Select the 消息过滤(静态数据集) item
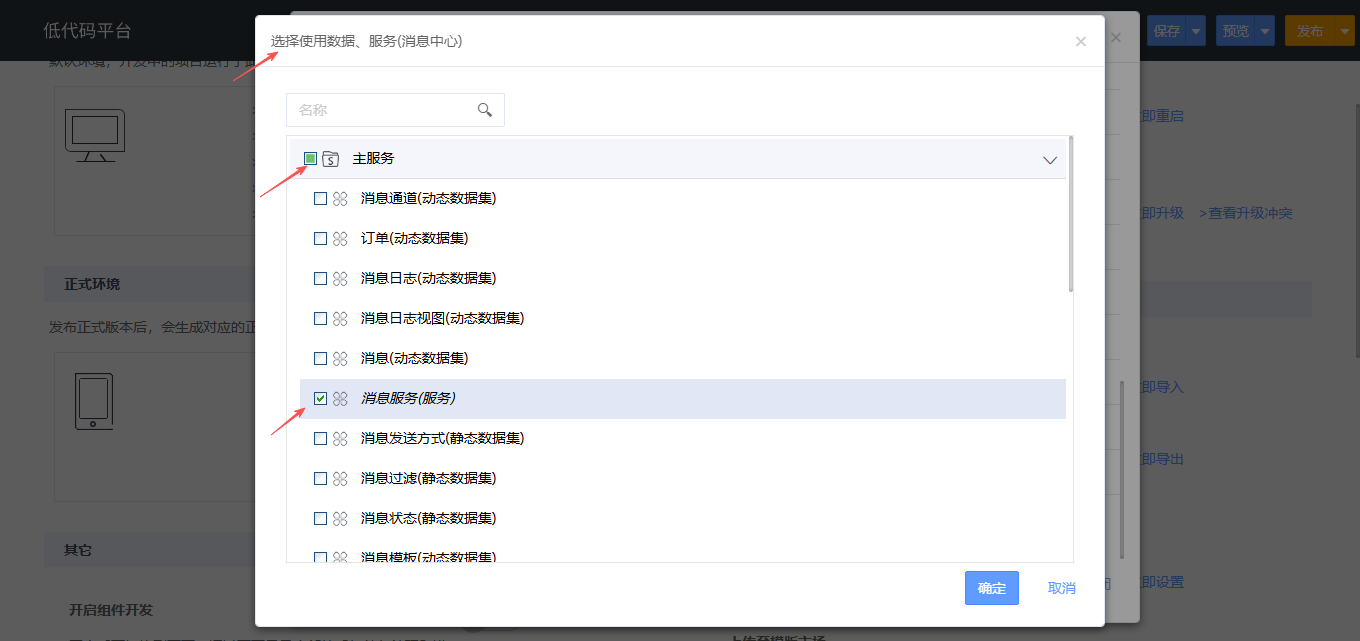 pyautogui.click(x=428, y=479)
